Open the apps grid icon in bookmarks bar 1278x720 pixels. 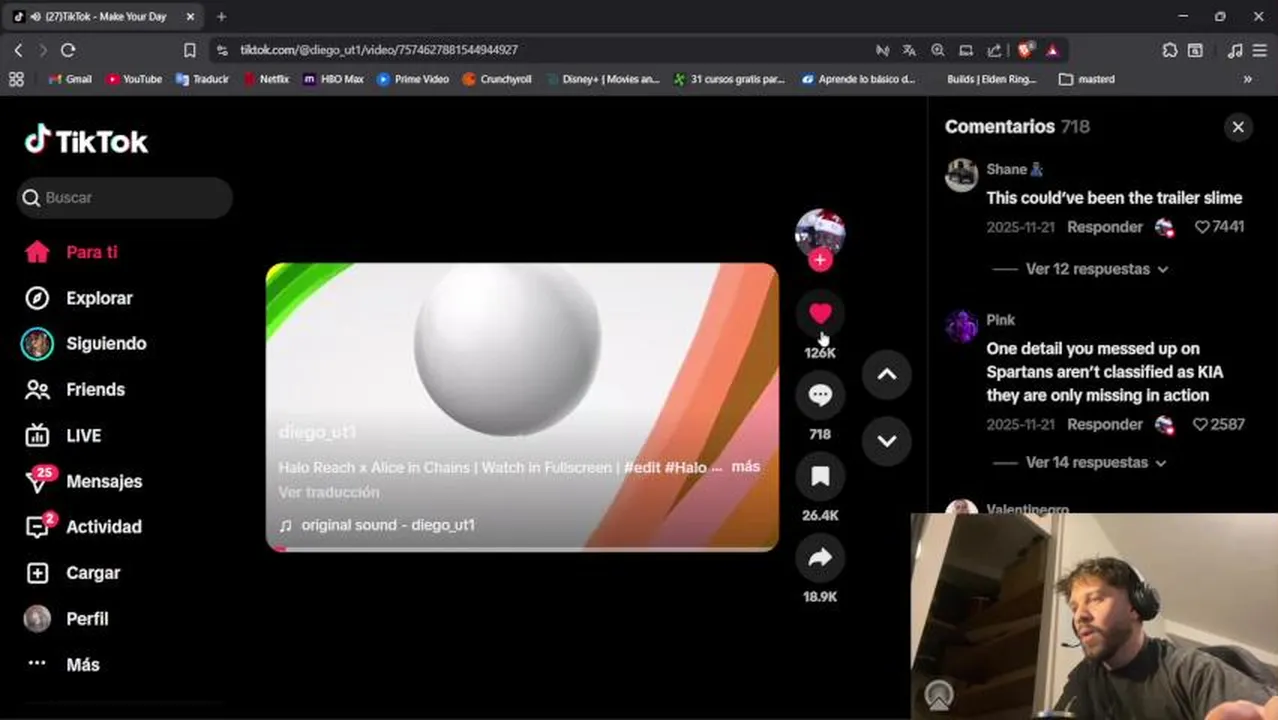click(16, 79)
